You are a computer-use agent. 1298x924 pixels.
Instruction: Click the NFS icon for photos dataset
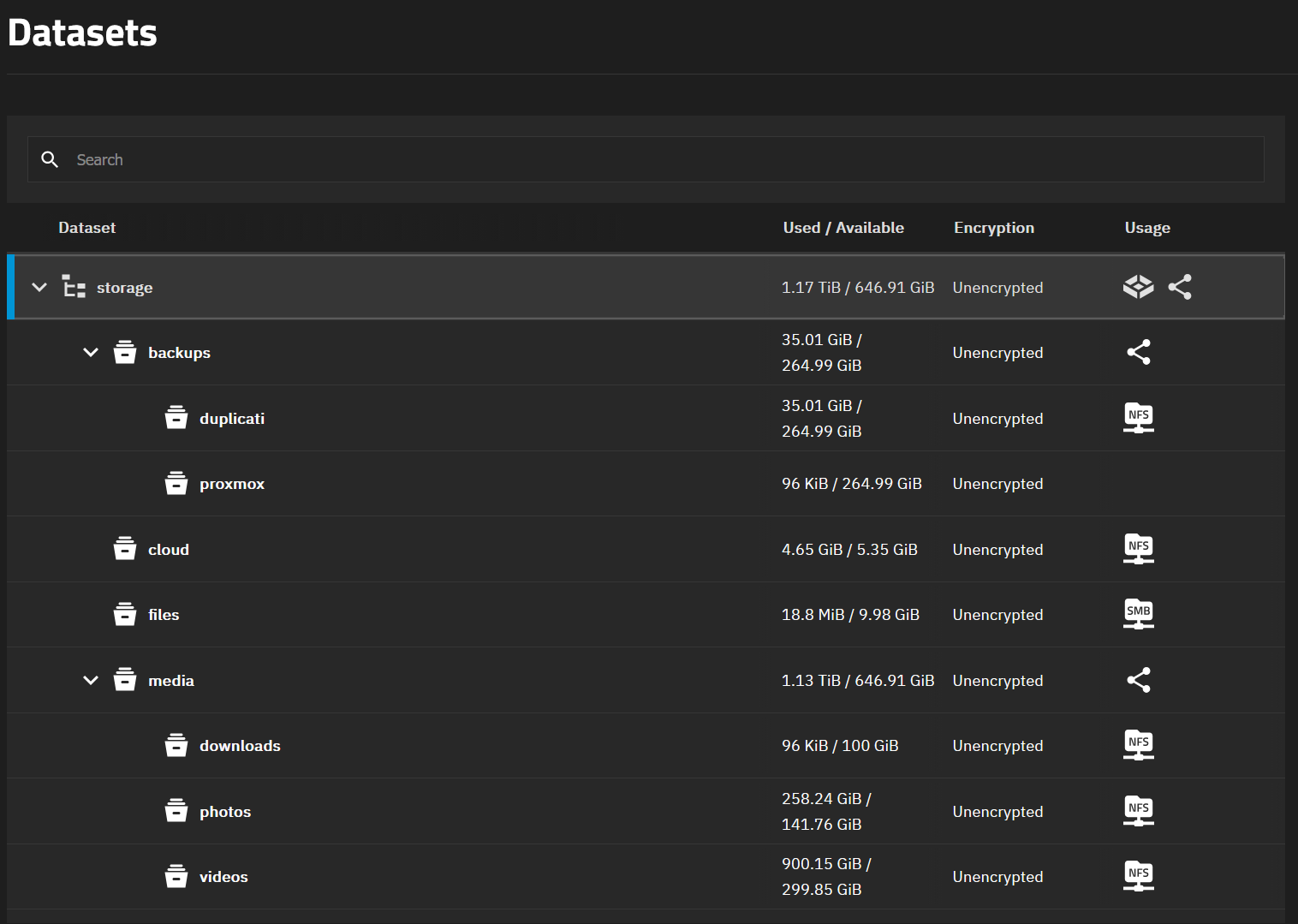[1138, 811]
